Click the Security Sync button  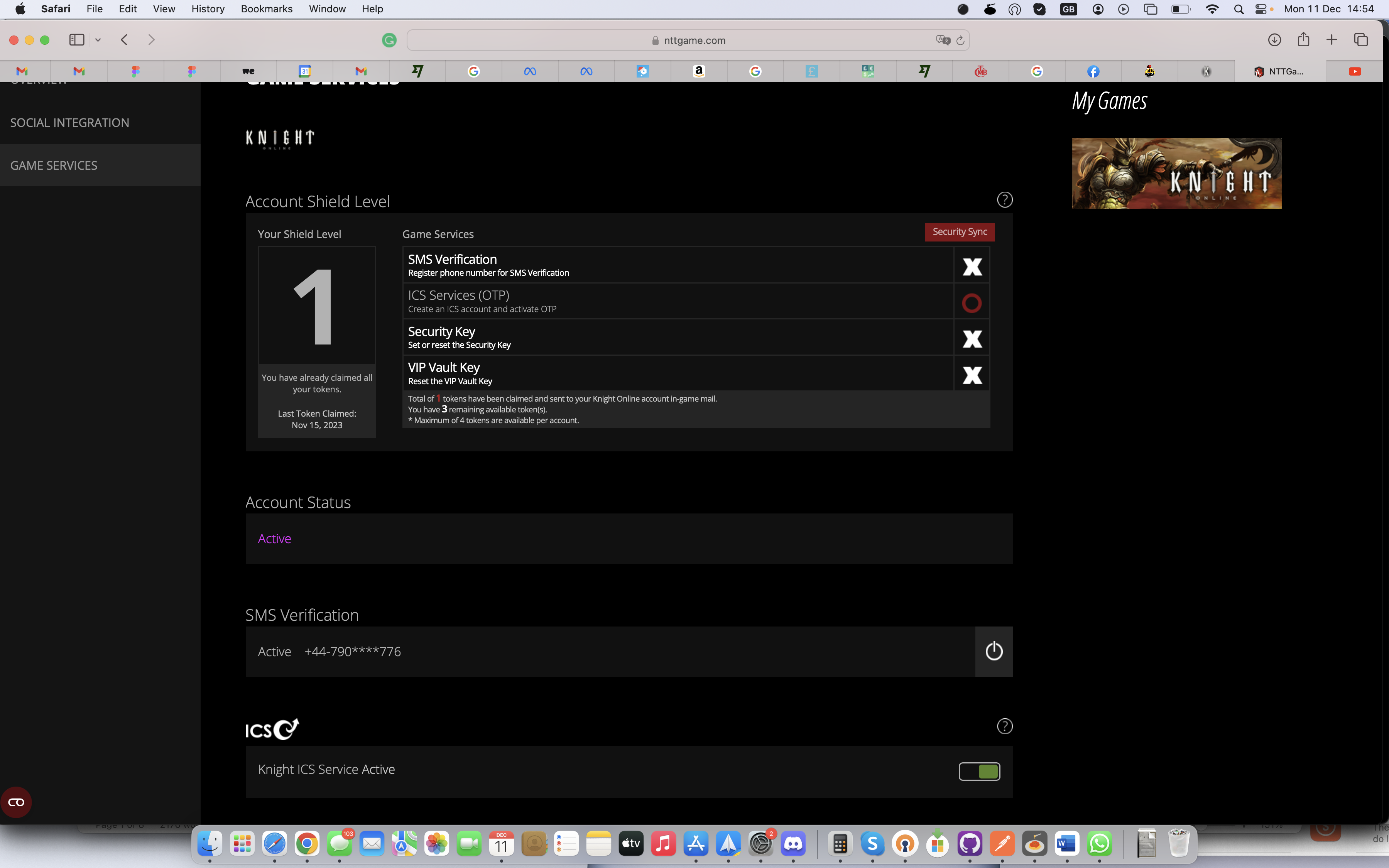click(x=960, y=232)
